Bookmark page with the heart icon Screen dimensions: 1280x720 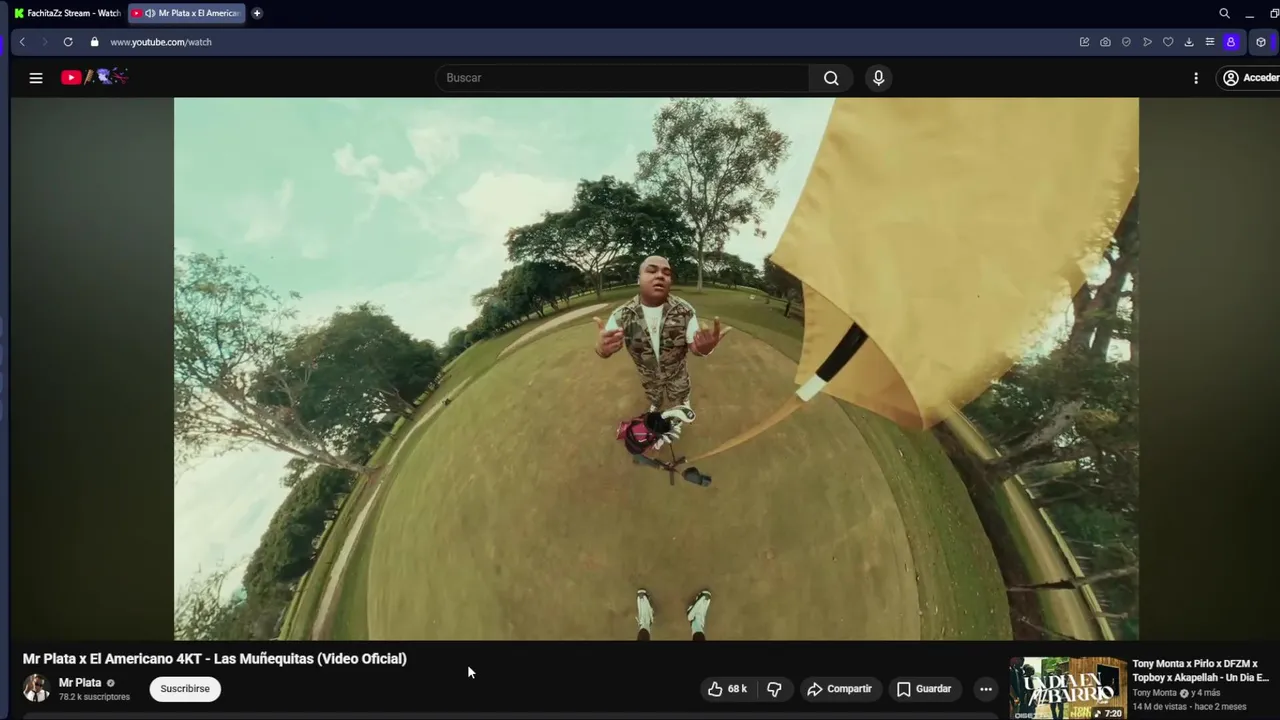point(1168,42)
